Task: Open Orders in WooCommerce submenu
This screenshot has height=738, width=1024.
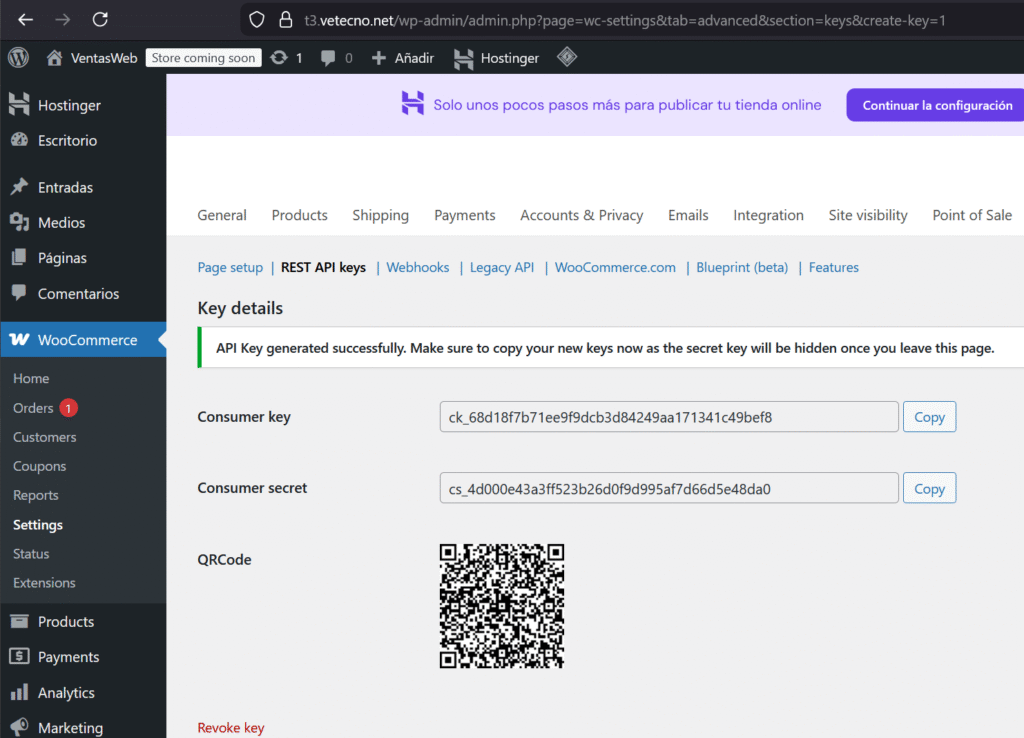Action: click(x=33, y=408)
